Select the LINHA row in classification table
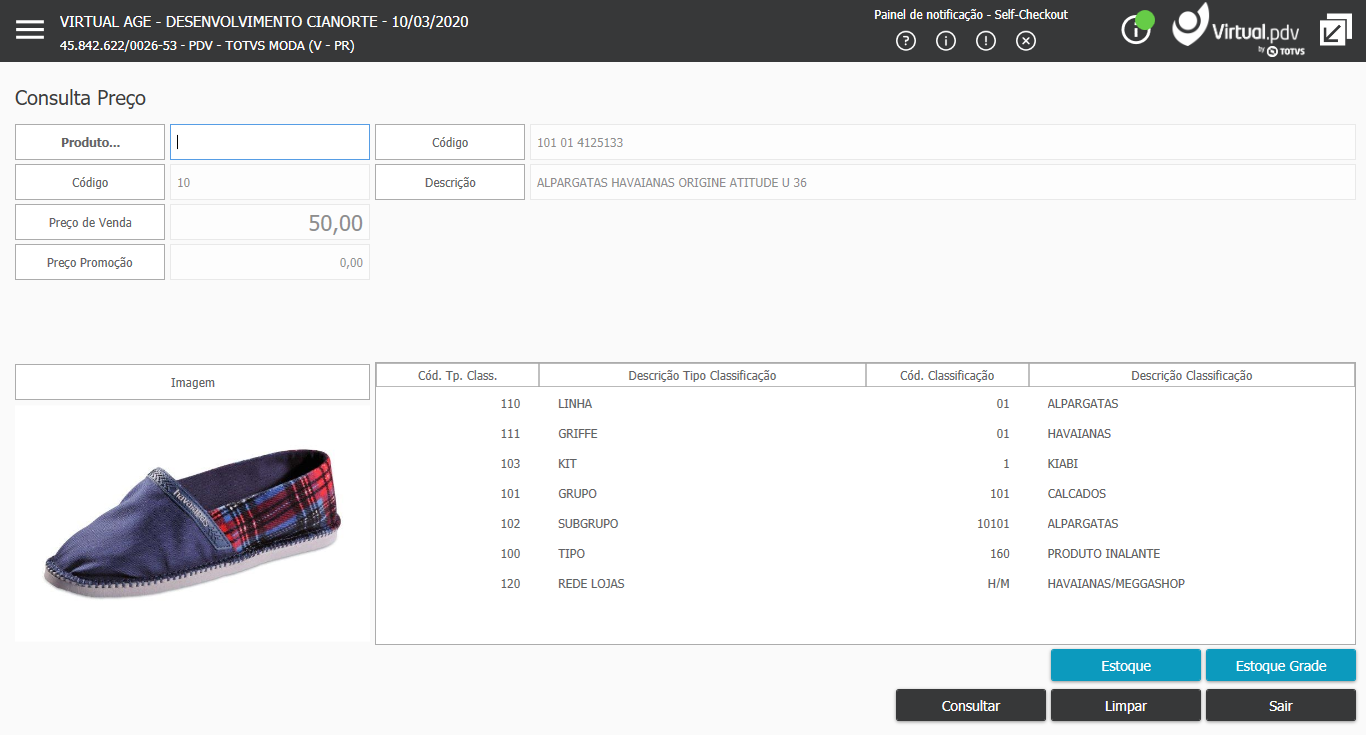Viewport: 1366px width, 735px height. click(x=865, y=404)
